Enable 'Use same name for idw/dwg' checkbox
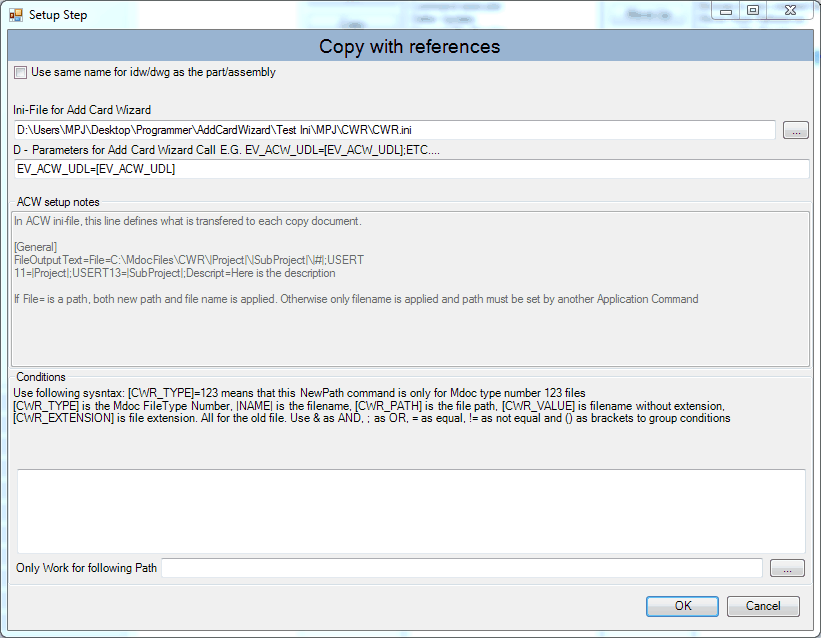821x638 pixels. click(x=21, y=73)
